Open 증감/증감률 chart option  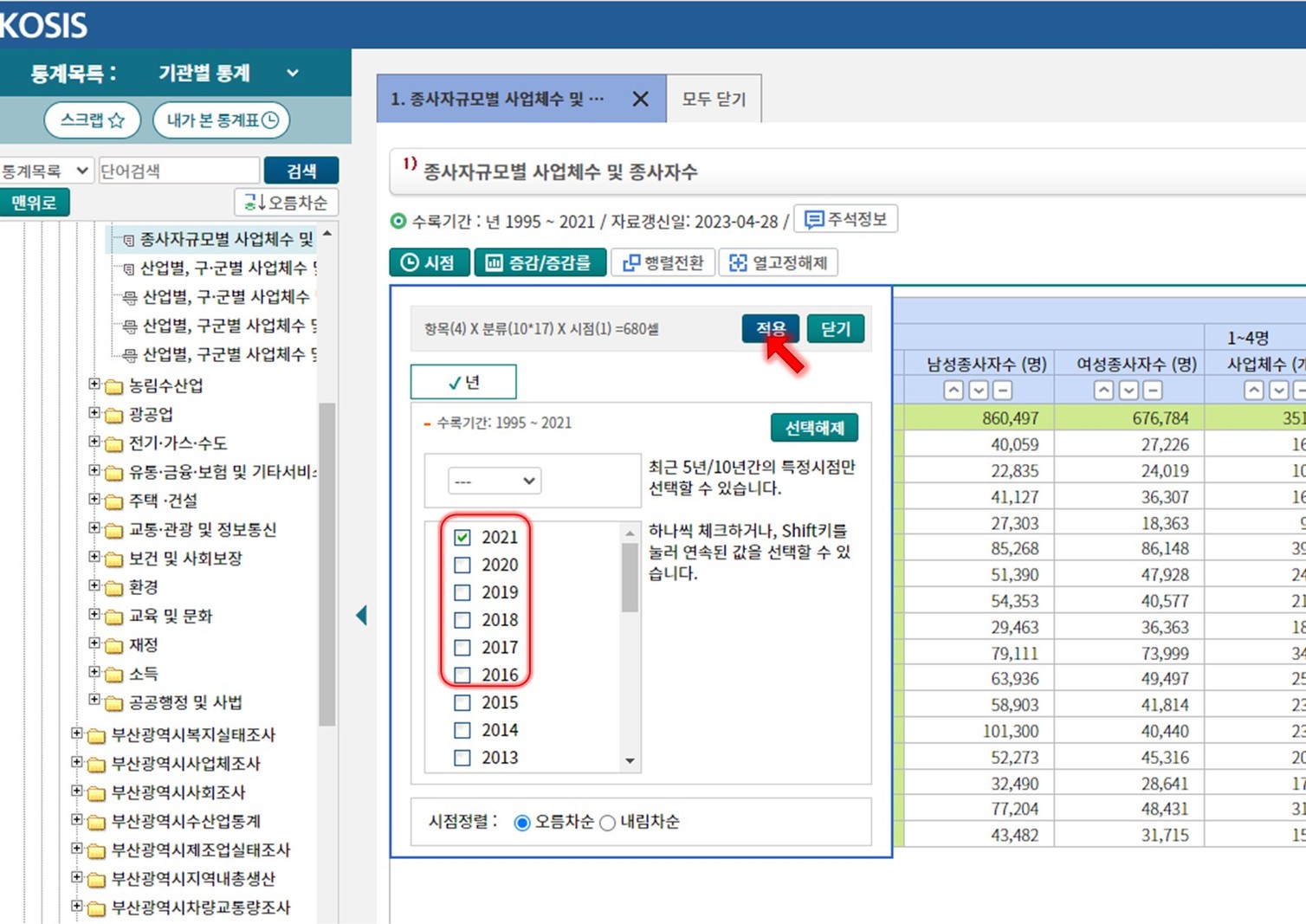(539, 262)
